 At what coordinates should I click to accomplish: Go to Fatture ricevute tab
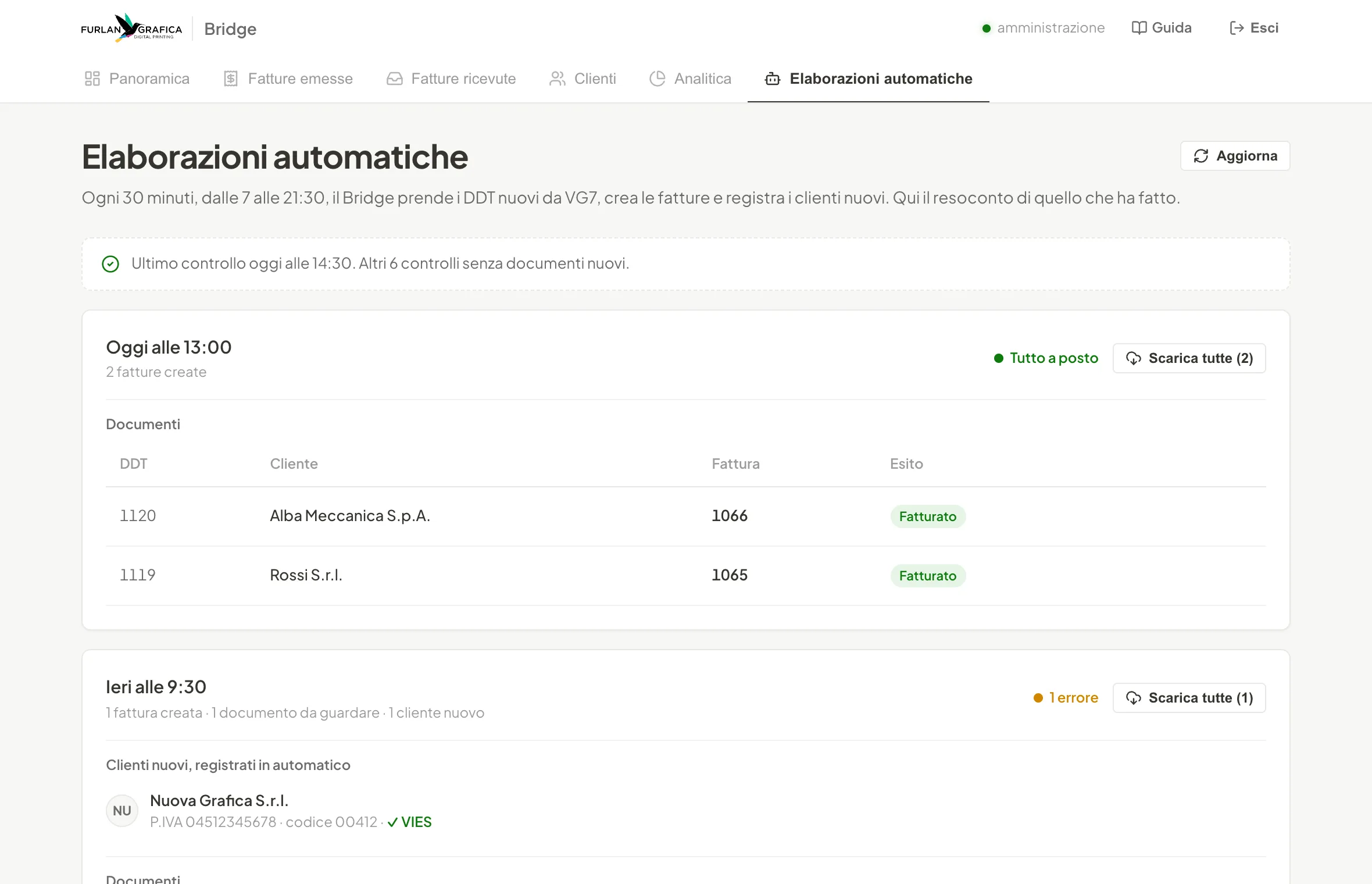(451, 79)
